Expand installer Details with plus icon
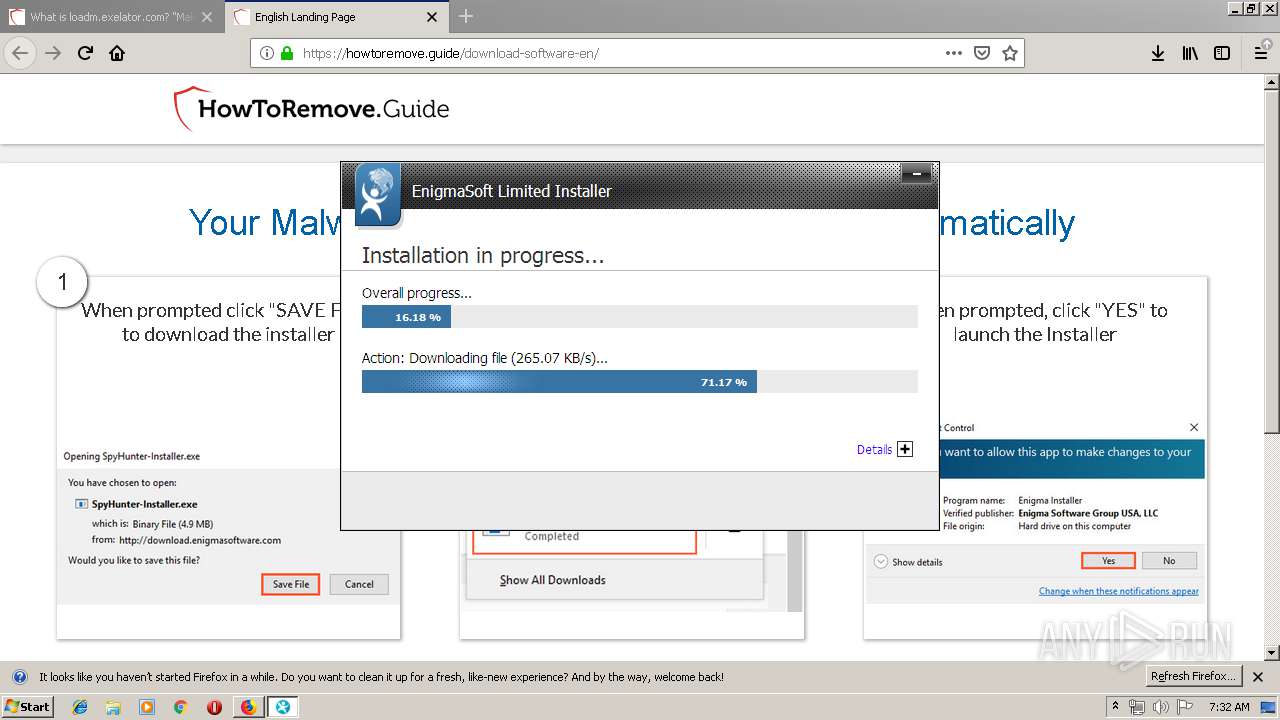Viewport: 1280px width, 720px height. tap(905, 449)
